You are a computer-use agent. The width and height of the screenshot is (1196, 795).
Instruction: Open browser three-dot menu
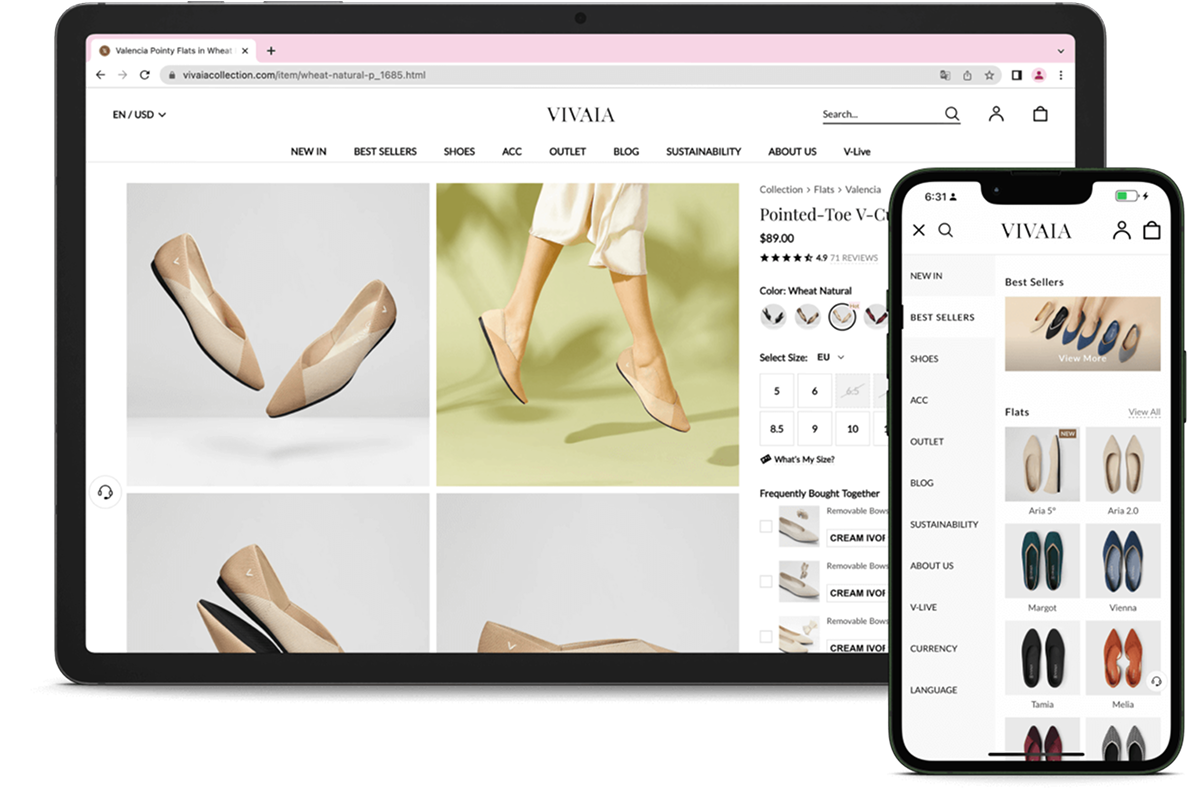tap(1060, 75)
